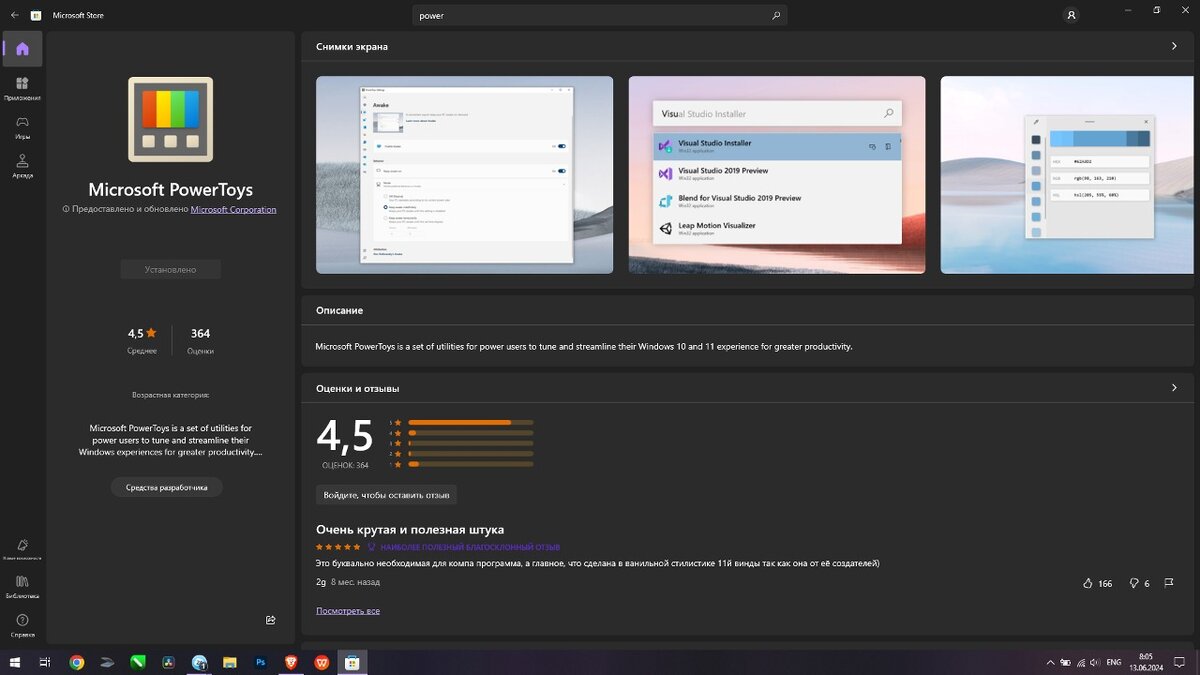The width and height of the screenshot is (1200, 675).
Task: Open What's New in the sidebar
Action: point(23,549)
